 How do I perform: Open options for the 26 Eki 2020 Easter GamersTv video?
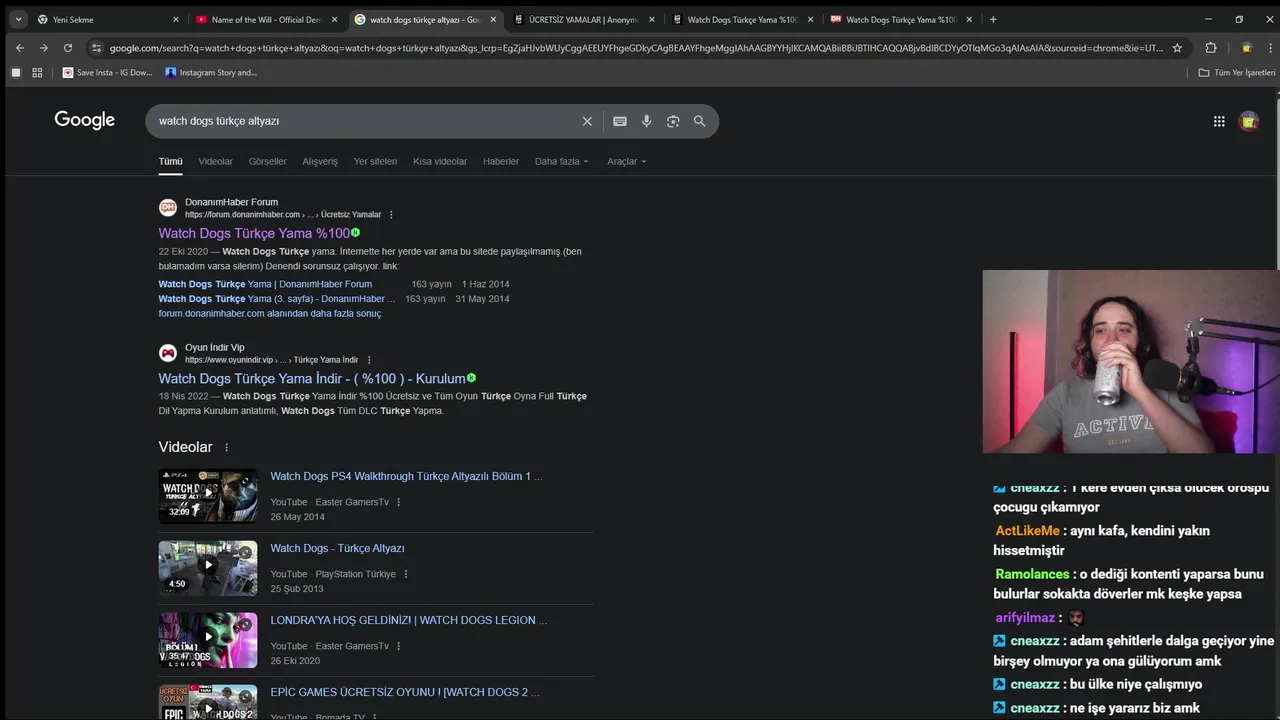[398, 646]
